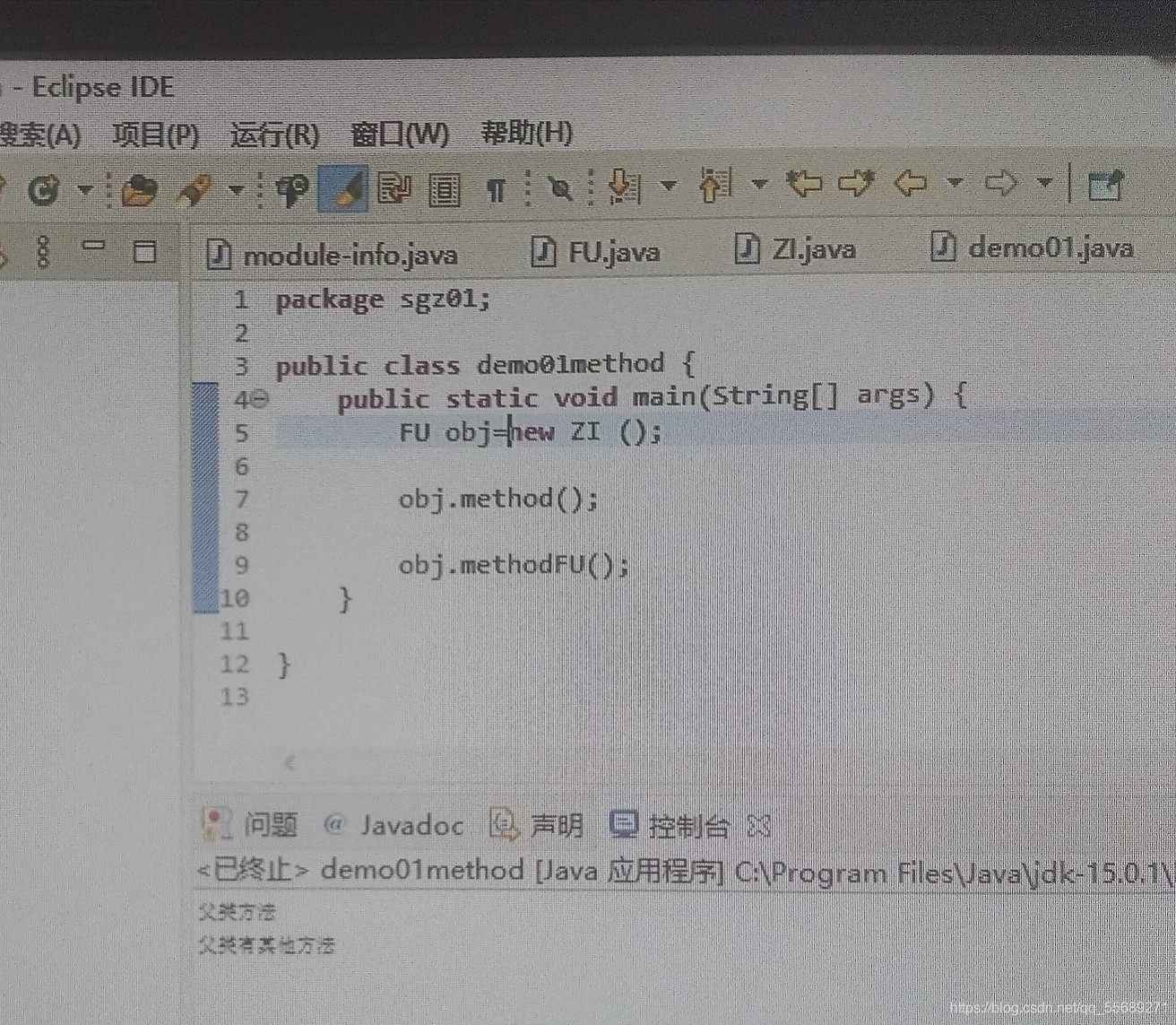Place cursor in 'FU obj=new ZI ();' line
The height and width of the screenshot is (1025, 1176).
coord(531,432)
